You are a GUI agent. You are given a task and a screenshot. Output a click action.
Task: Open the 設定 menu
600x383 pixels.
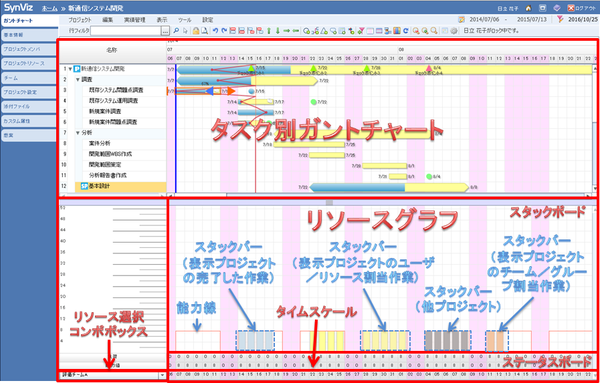(208, 20)
